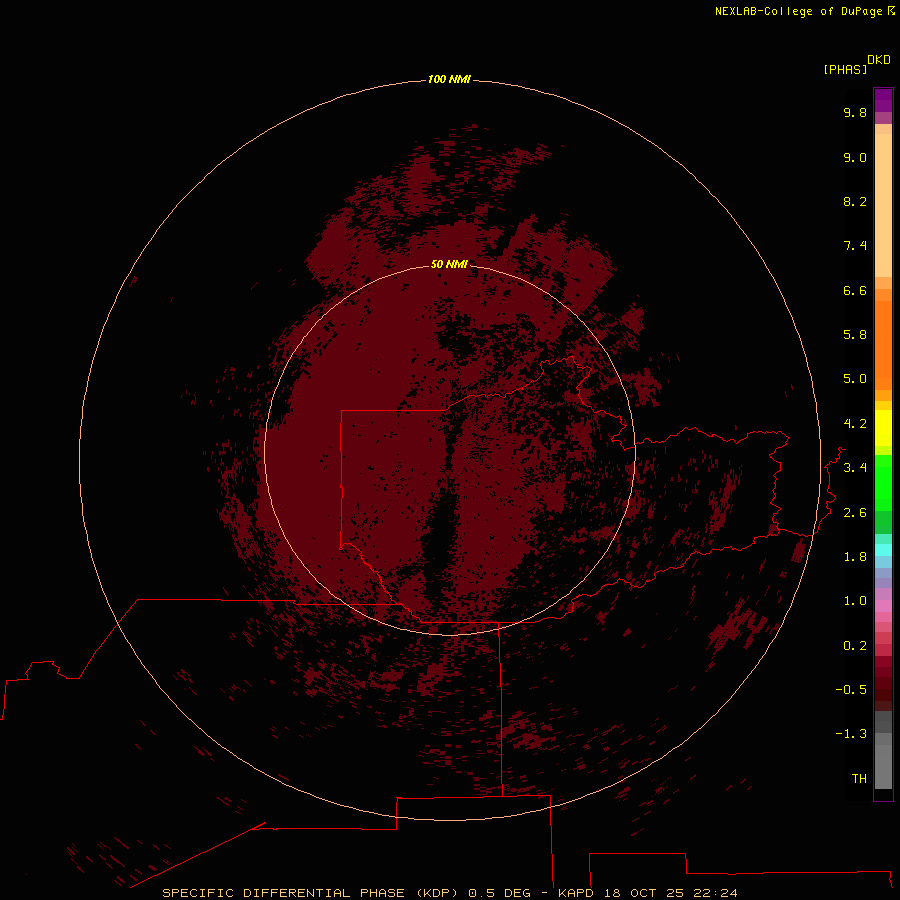
Task: Click the 9.8 color scale value
Action: pos(855,112)
